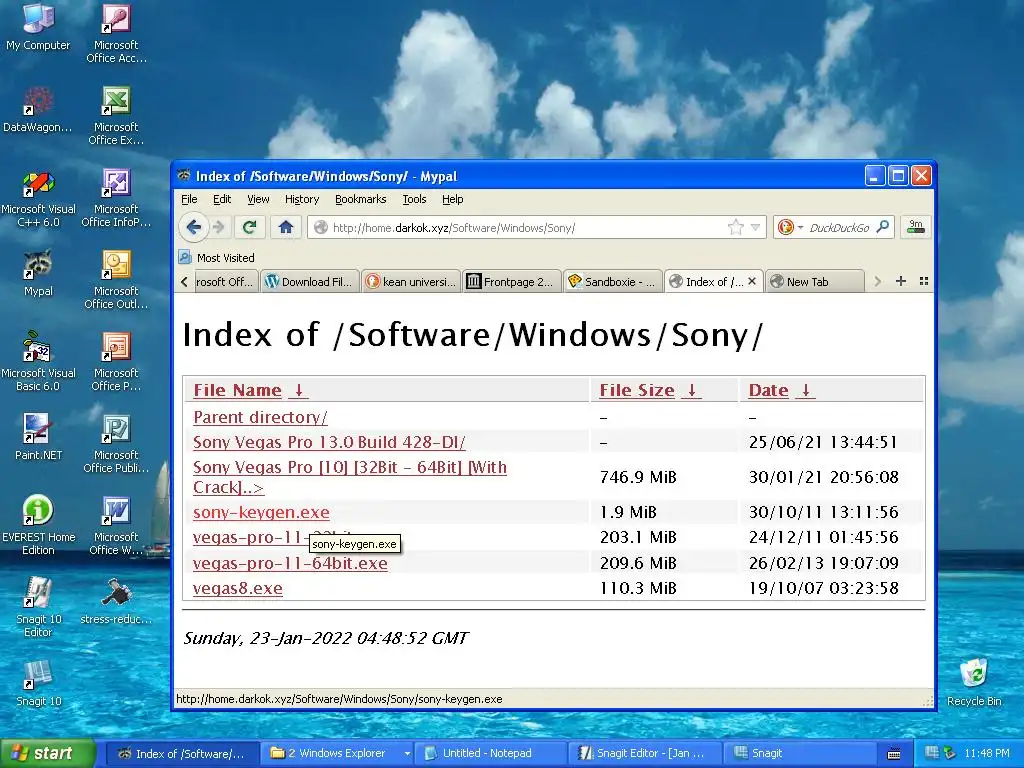
Task: Select Microsoft Office InfoPath desktop icon
Action: click(116, 199)
